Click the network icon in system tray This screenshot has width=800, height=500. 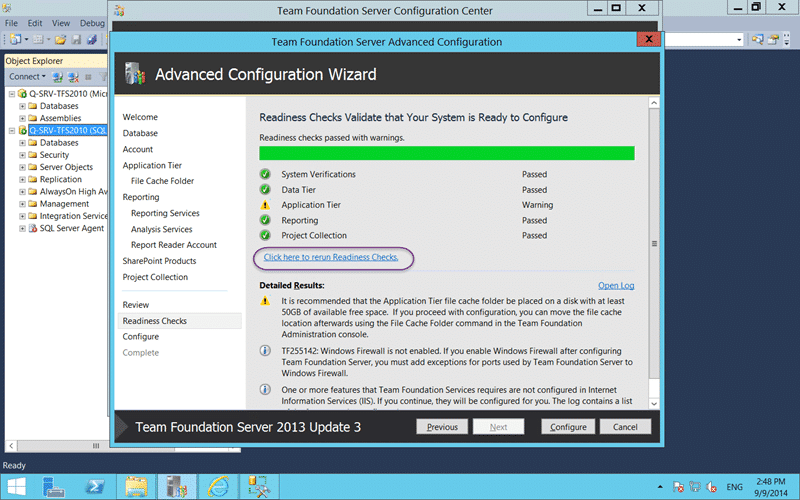click(695, 487)
